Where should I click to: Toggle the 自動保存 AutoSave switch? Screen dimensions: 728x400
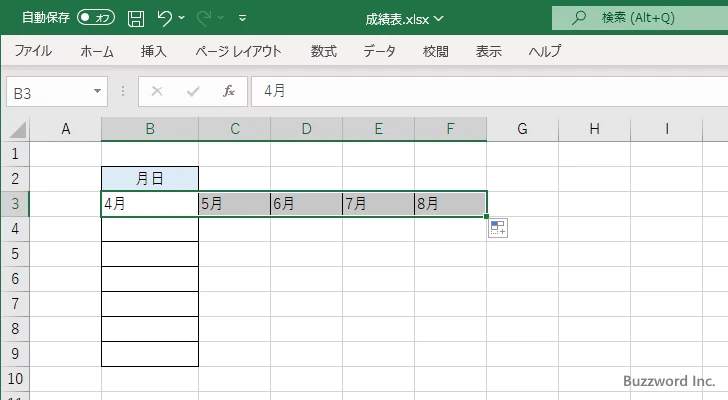click(x=96, y=18)
